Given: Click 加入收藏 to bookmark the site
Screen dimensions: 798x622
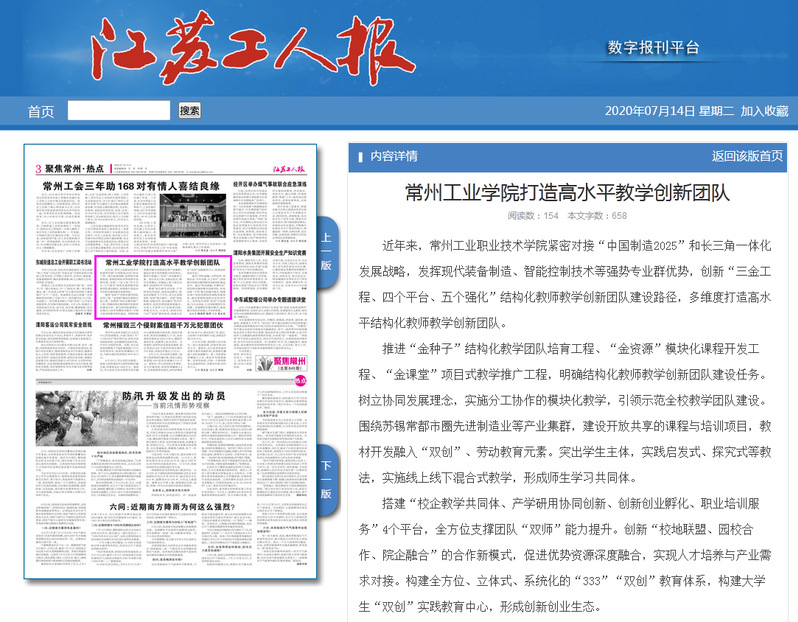Looking at the screenshot, I should pyautogui.click(x=764, y=111).
